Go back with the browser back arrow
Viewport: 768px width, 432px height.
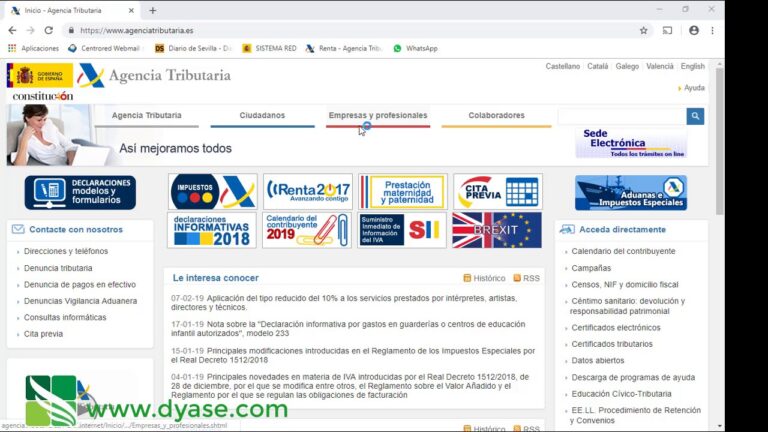(x=12, y=30)
